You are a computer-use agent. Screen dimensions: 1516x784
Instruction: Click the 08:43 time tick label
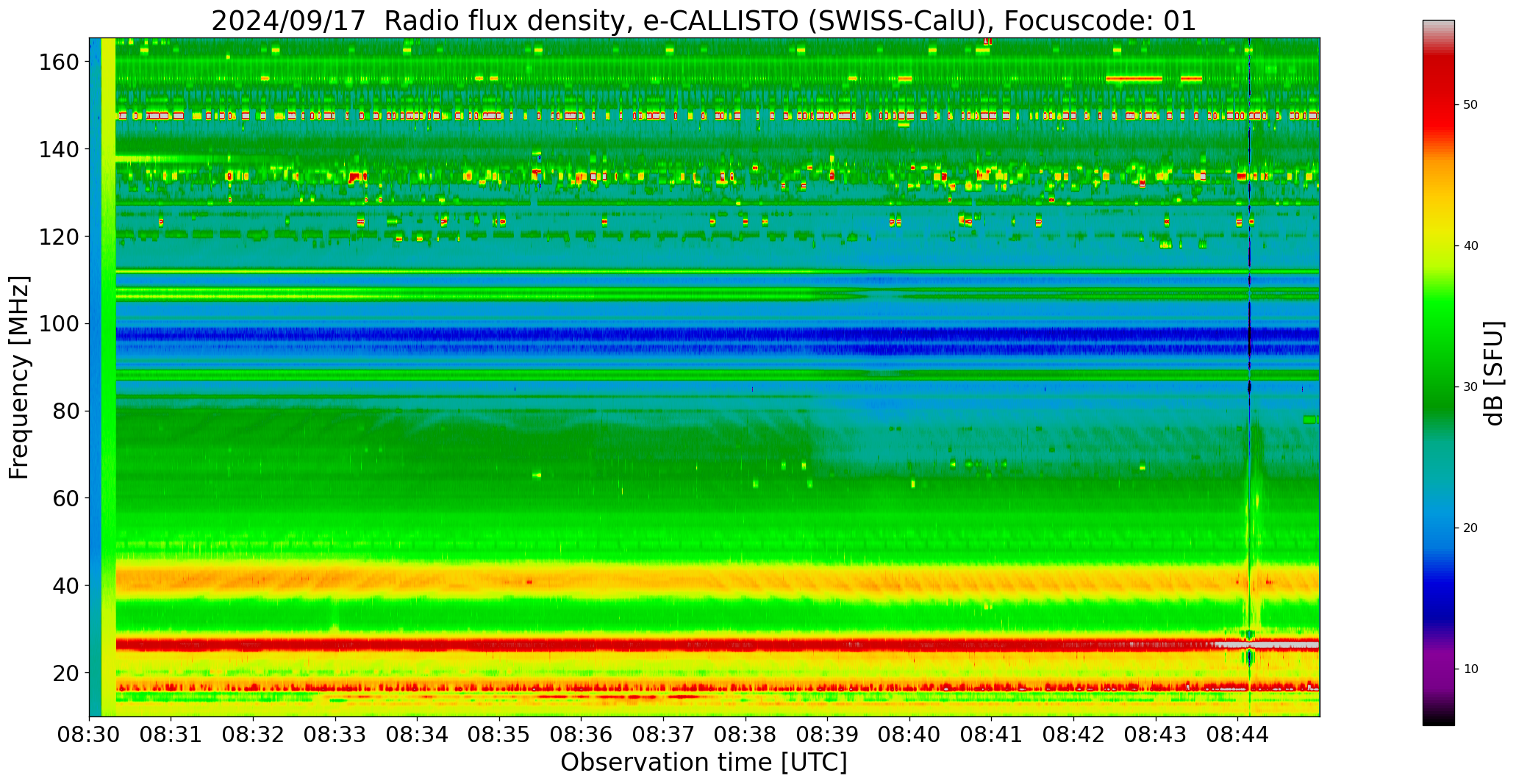coord(1155,734)
